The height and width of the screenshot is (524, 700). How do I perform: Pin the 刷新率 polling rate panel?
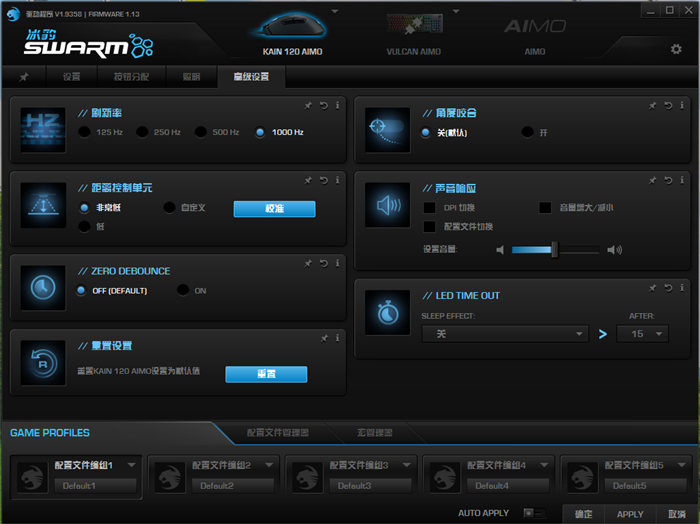pyautogui.click(x=309, y=105)
